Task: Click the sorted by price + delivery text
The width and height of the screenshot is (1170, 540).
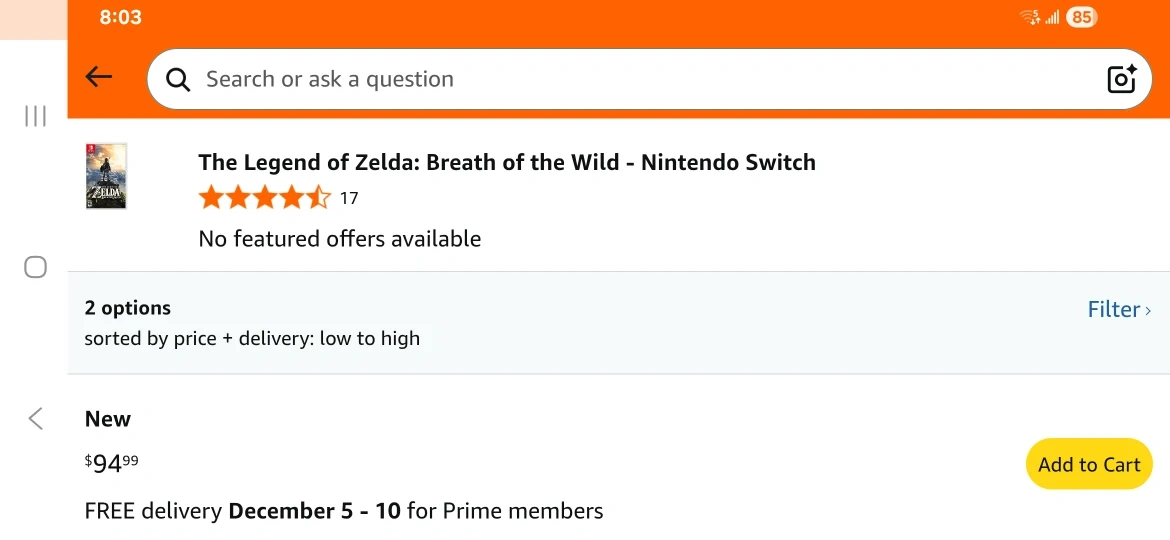Action: tap(252, 338)
